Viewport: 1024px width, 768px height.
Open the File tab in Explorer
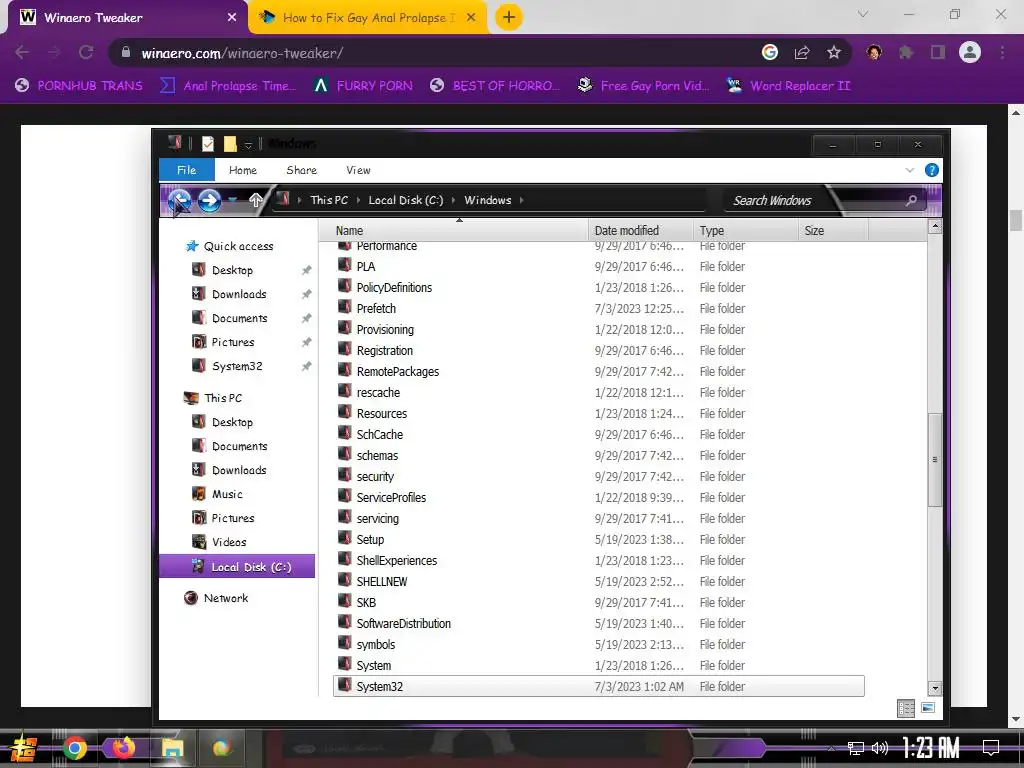tap(187, 170)
